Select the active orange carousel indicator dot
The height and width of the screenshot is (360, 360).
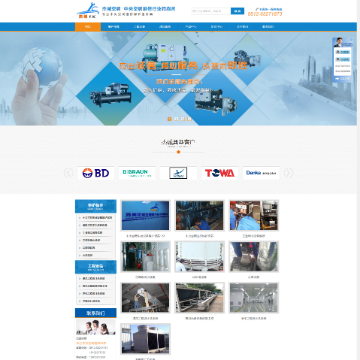[169, 119]
